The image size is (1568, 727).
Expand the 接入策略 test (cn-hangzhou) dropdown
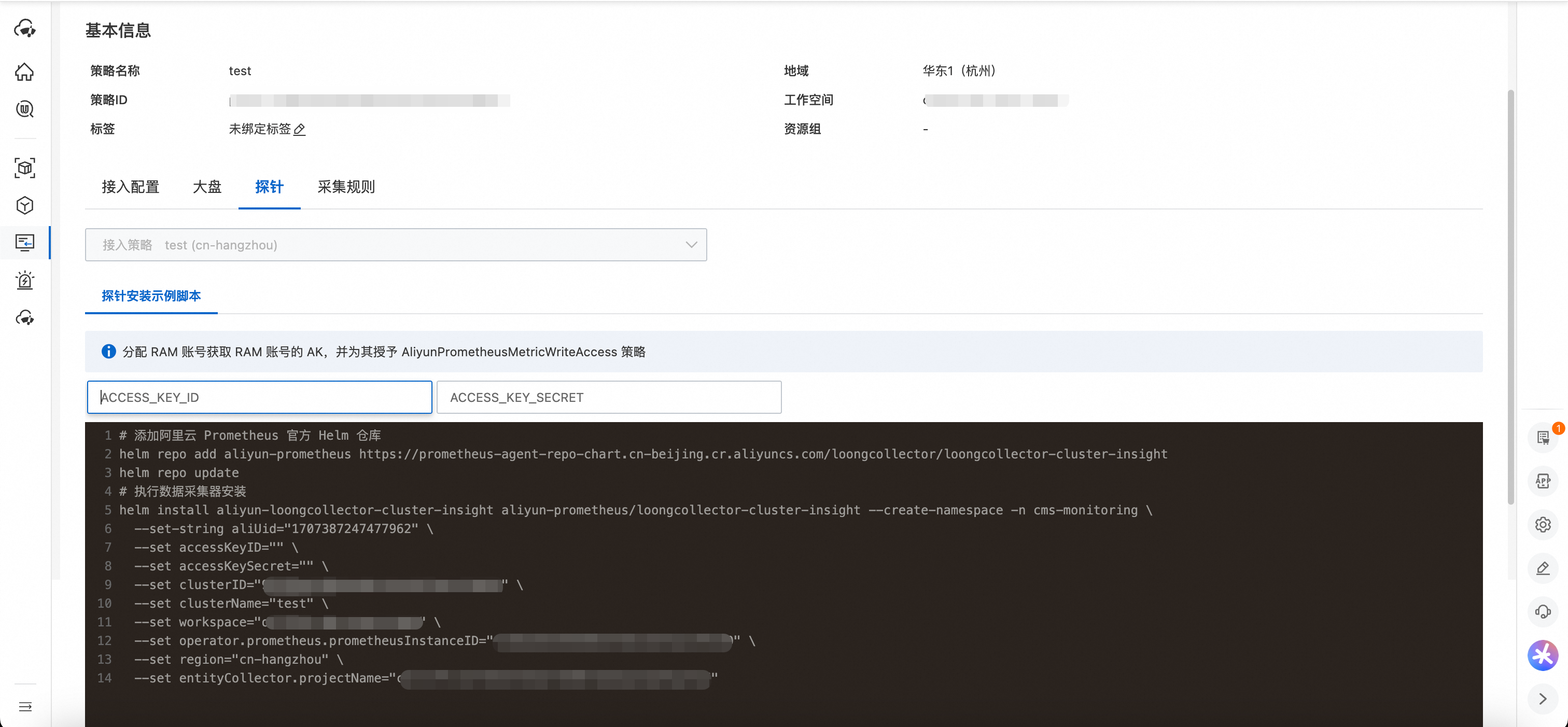click(x=396, y=245)
